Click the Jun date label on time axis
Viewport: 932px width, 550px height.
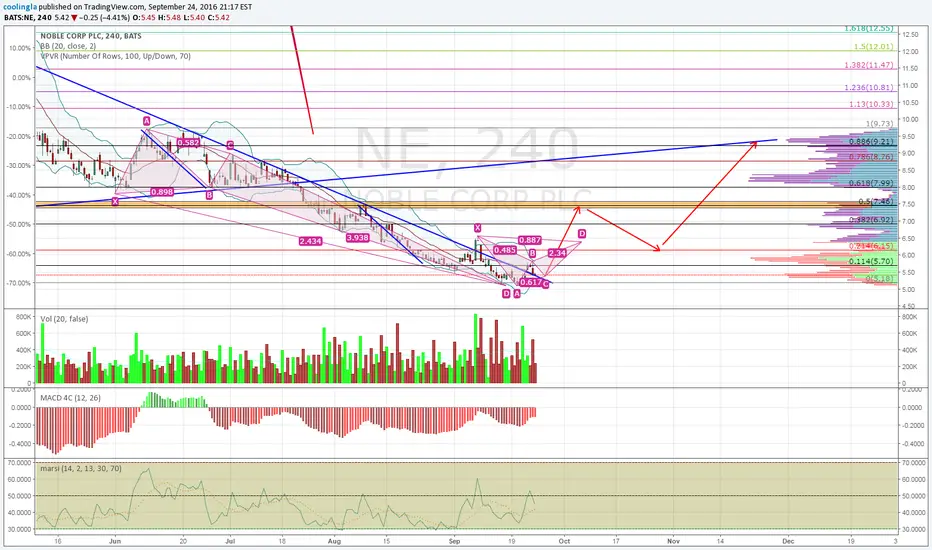click(115, 541)
